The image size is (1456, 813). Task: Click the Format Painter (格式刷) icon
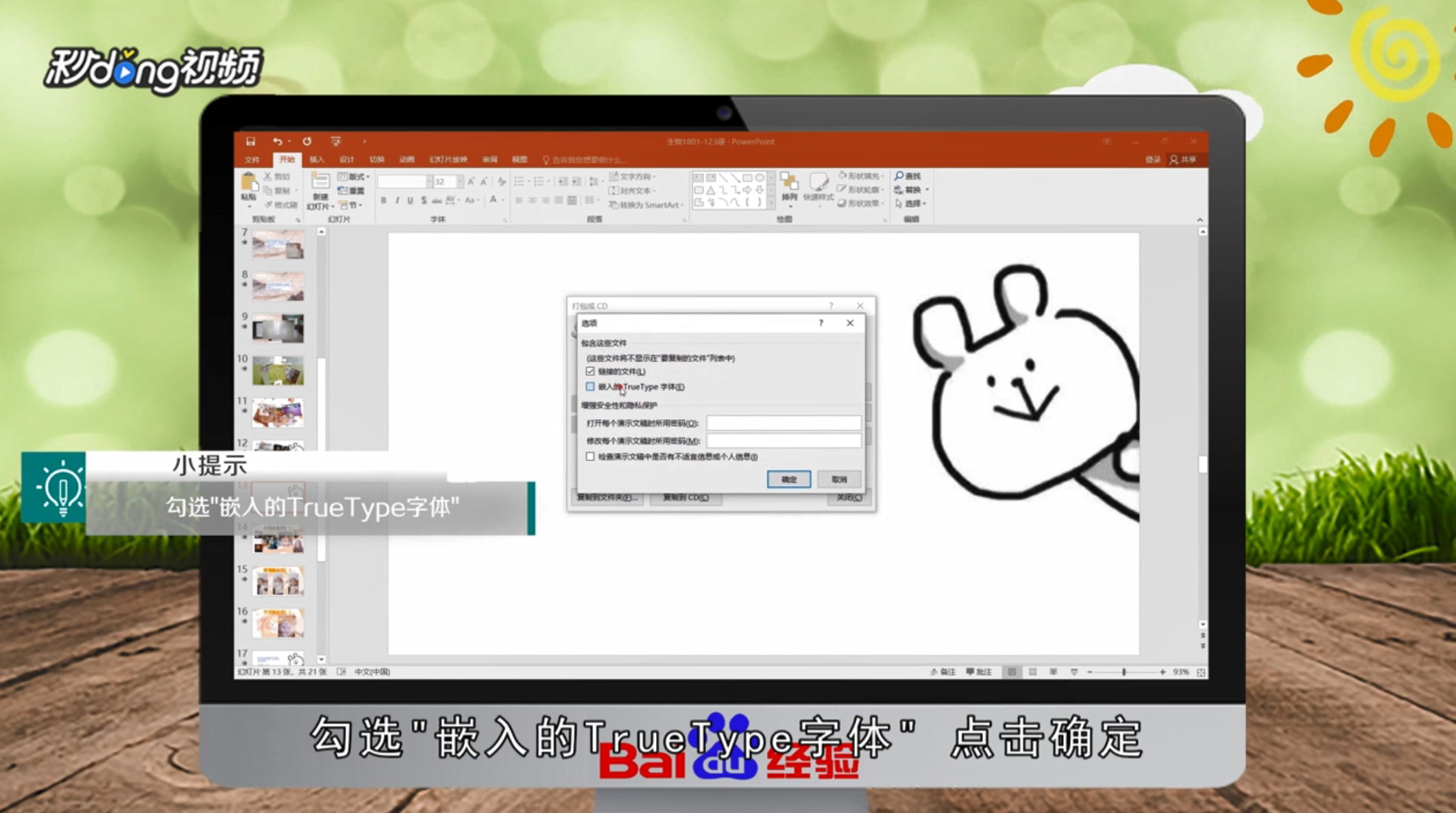coord(268,204)
